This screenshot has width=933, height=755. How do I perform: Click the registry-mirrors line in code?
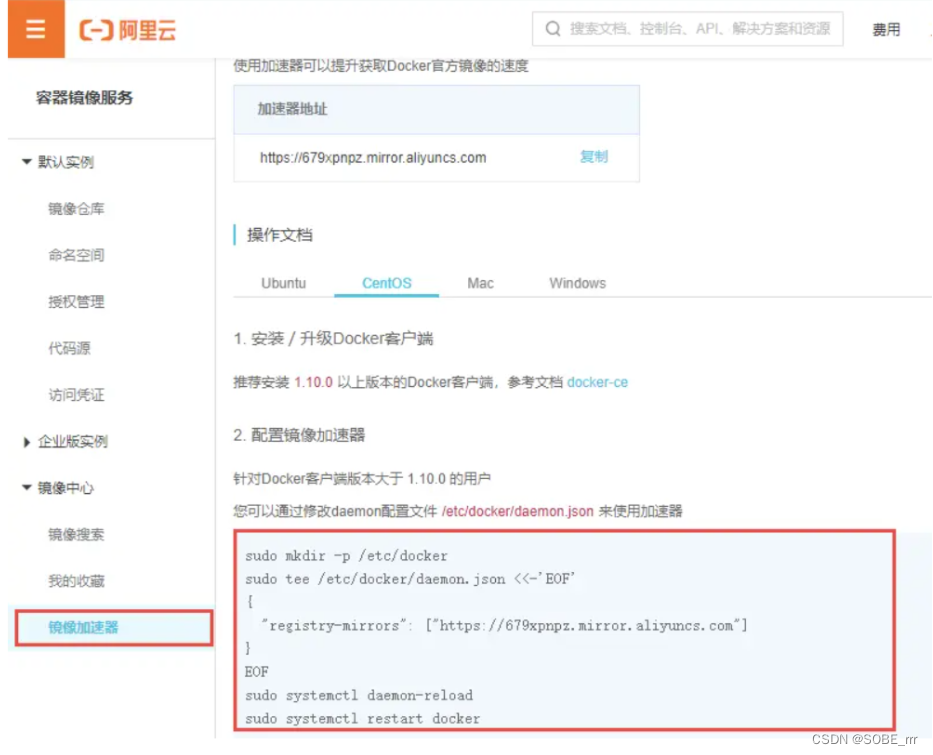(505, 625)
